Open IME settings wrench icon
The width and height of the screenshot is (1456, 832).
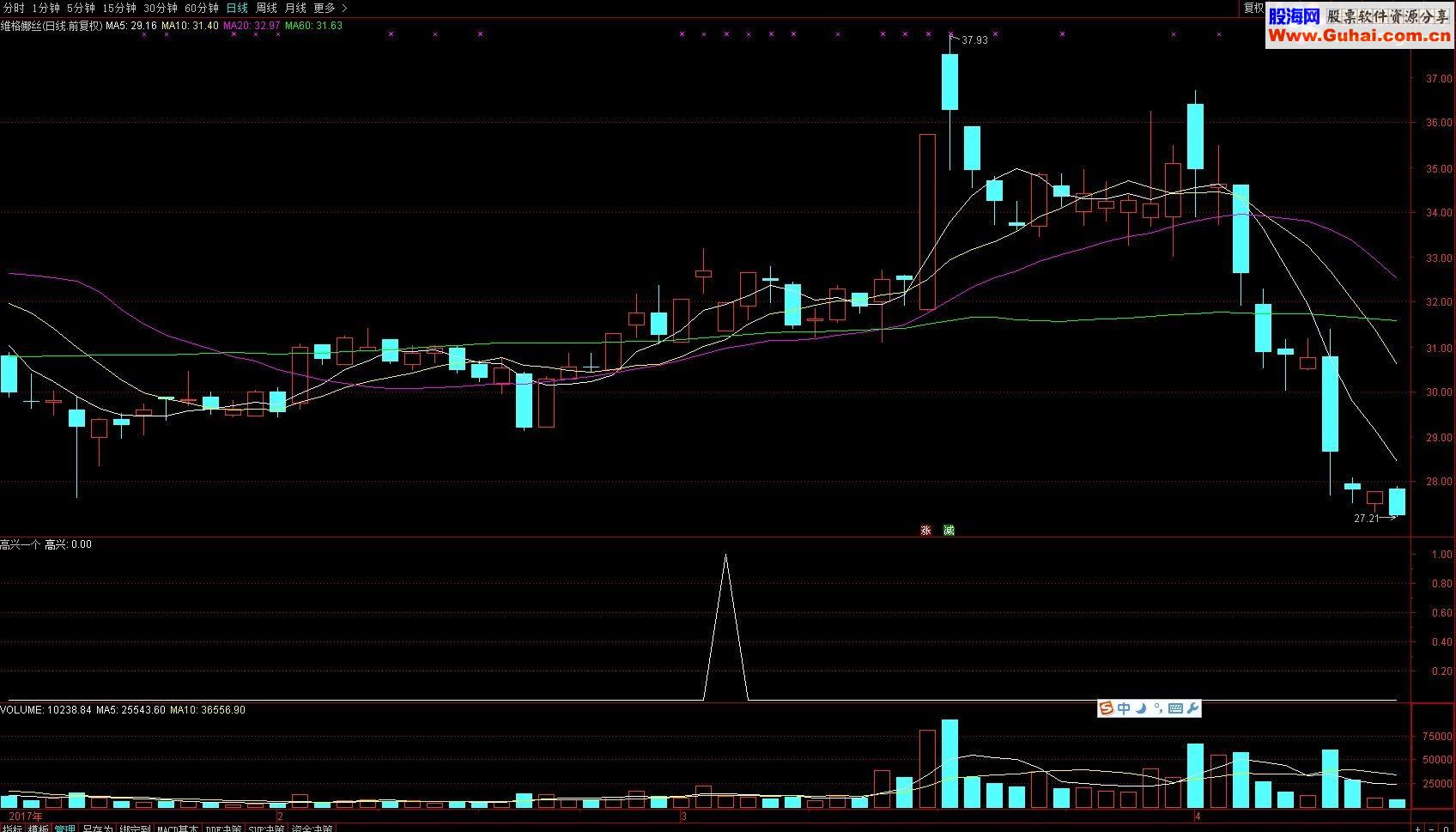point(1192,708)
